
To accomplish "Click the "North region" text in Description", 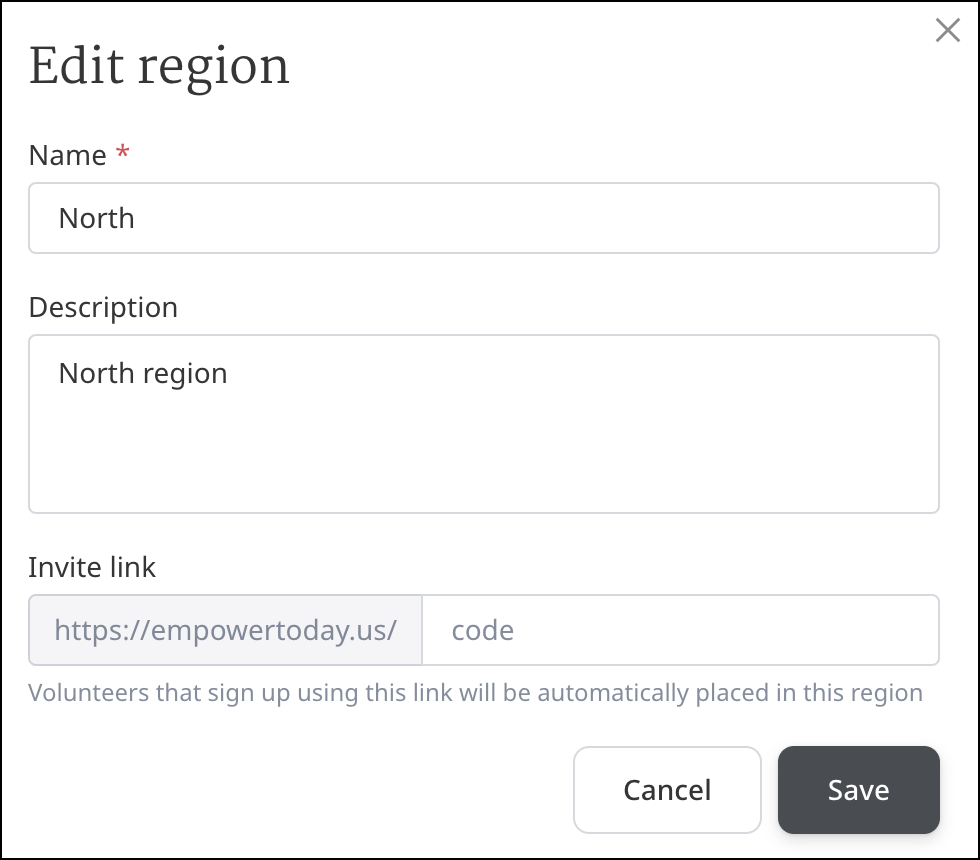I will [143, 373].
